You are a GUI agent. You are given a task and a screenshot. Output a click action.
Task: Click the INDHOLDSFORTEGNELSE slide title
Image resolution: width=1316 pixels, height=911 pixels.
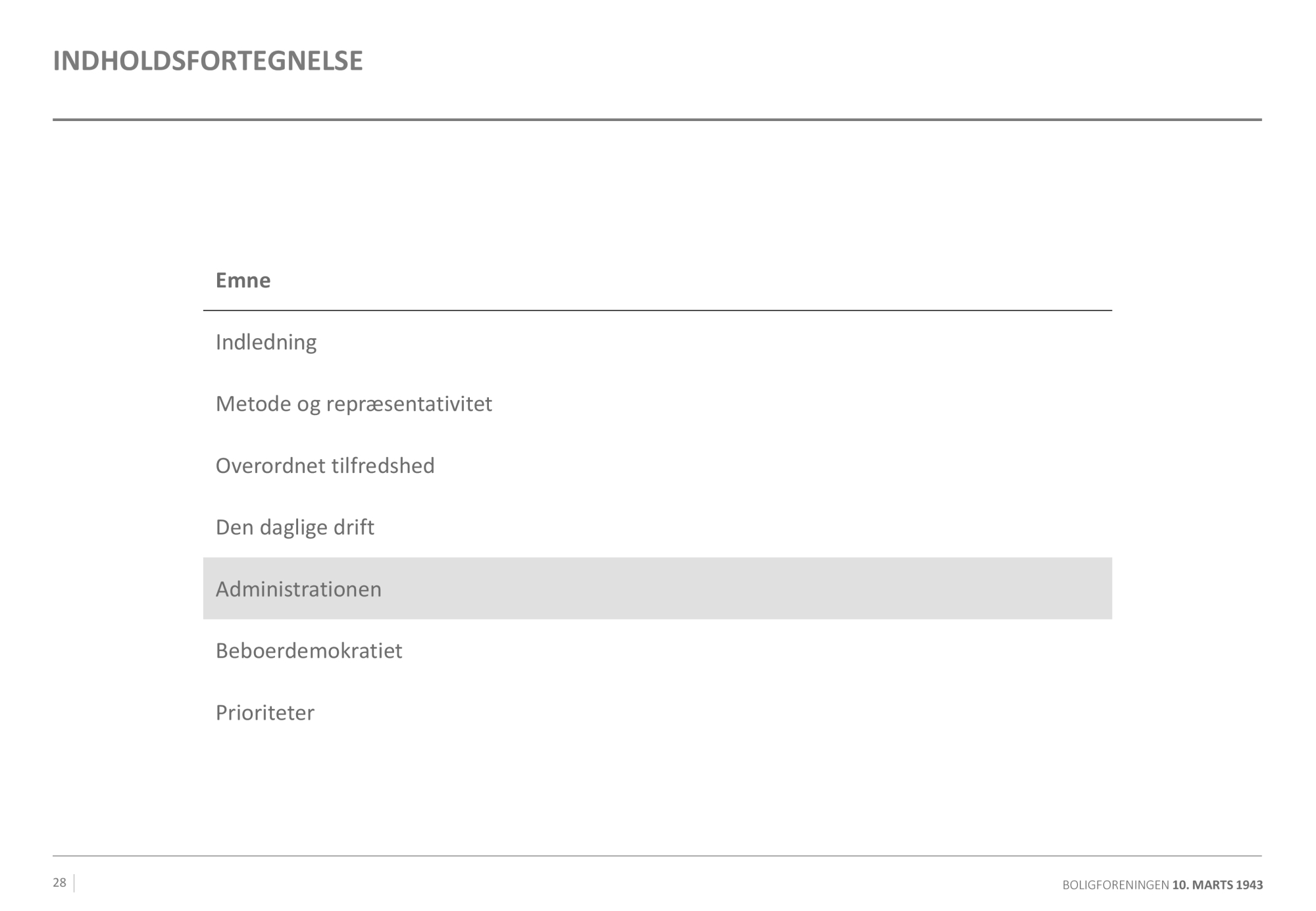pos(207,61)
